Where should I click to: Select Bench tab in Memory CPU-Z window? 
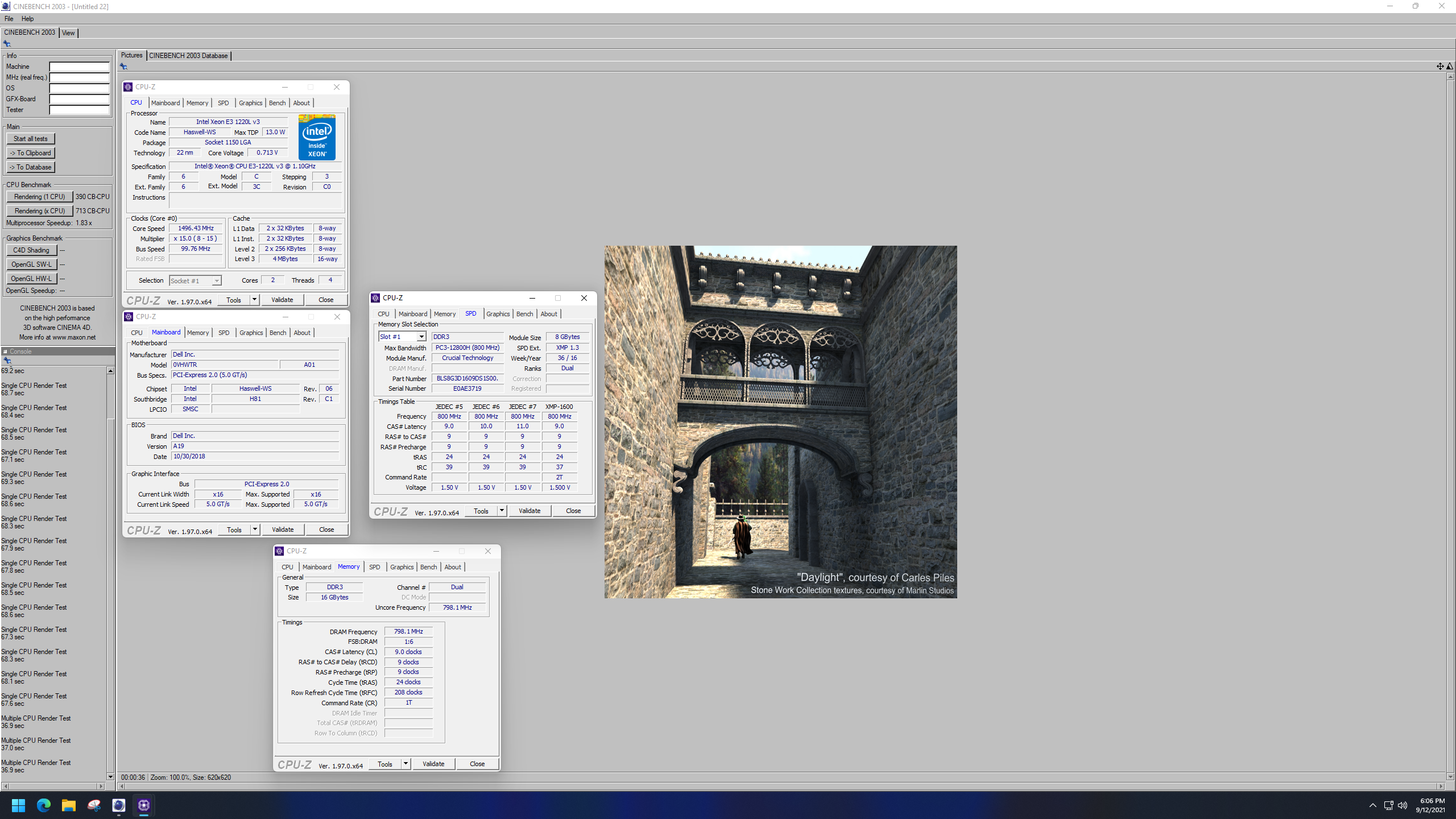pos(428,567)
